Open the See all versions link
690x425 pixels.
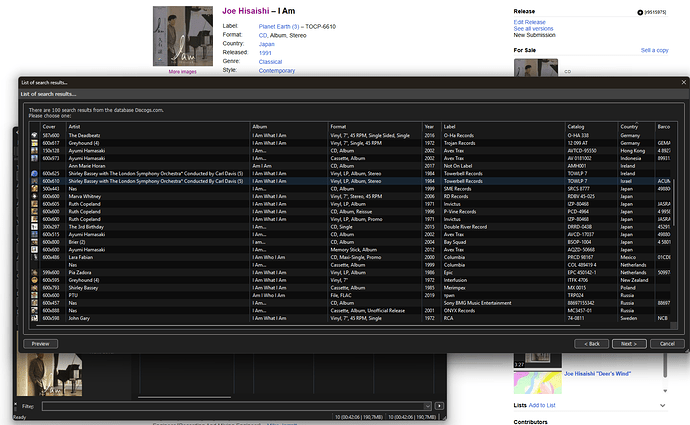pos(533,29)
